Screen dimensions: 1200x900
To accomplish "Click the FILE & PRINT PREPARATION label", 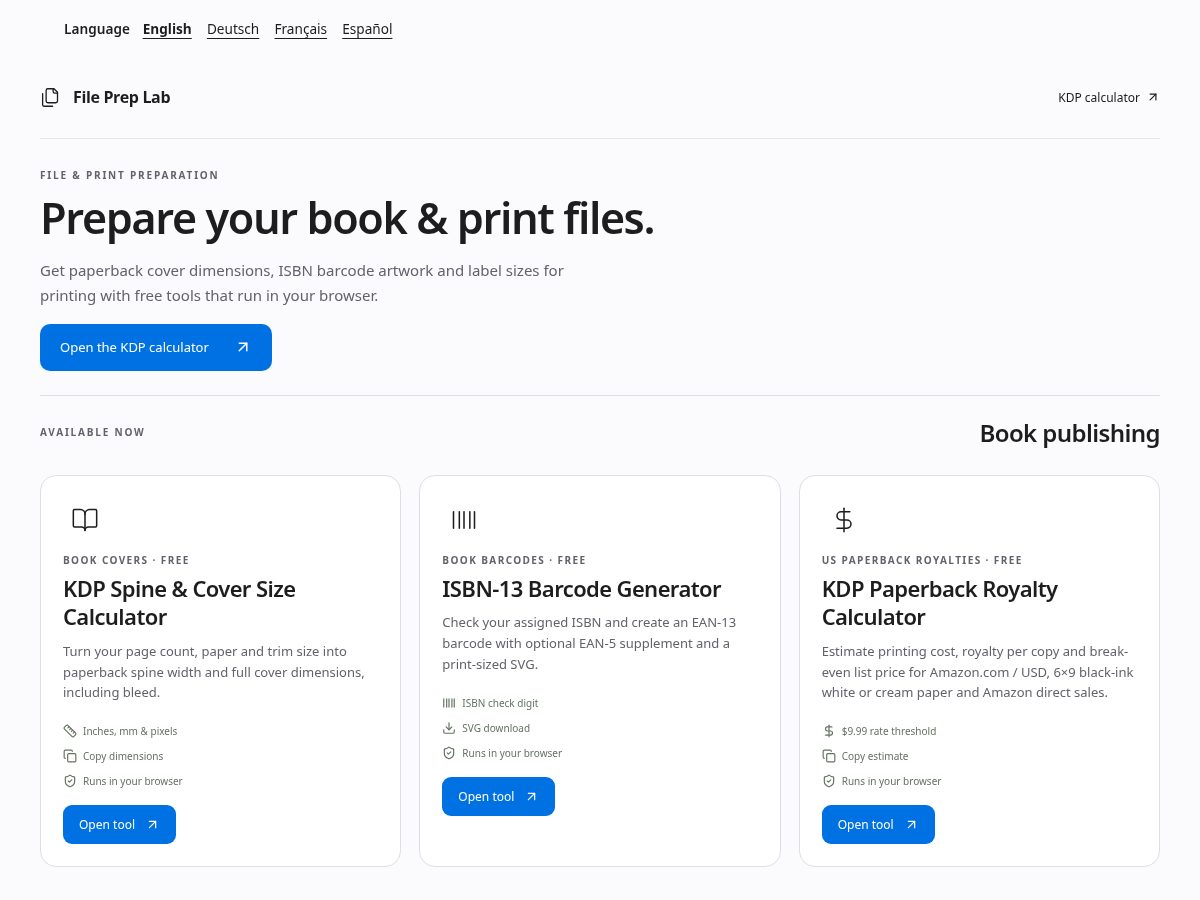I will pyautogui.click(x=129, y=175).
